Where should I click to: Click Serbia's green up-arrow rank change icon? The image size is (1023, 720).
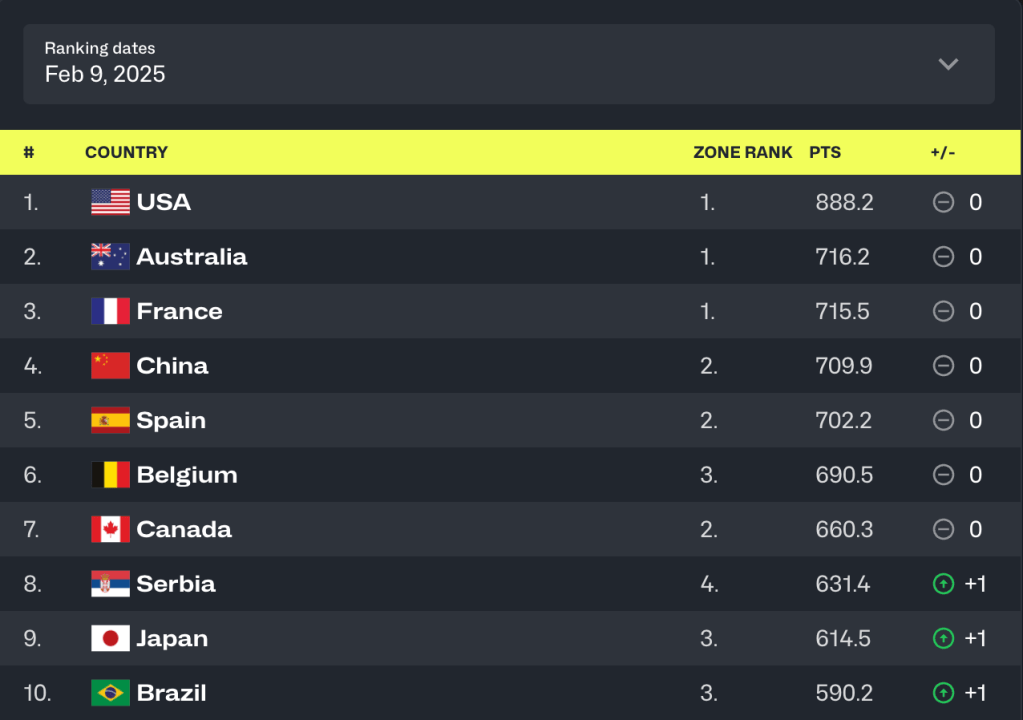pos(943,584)
